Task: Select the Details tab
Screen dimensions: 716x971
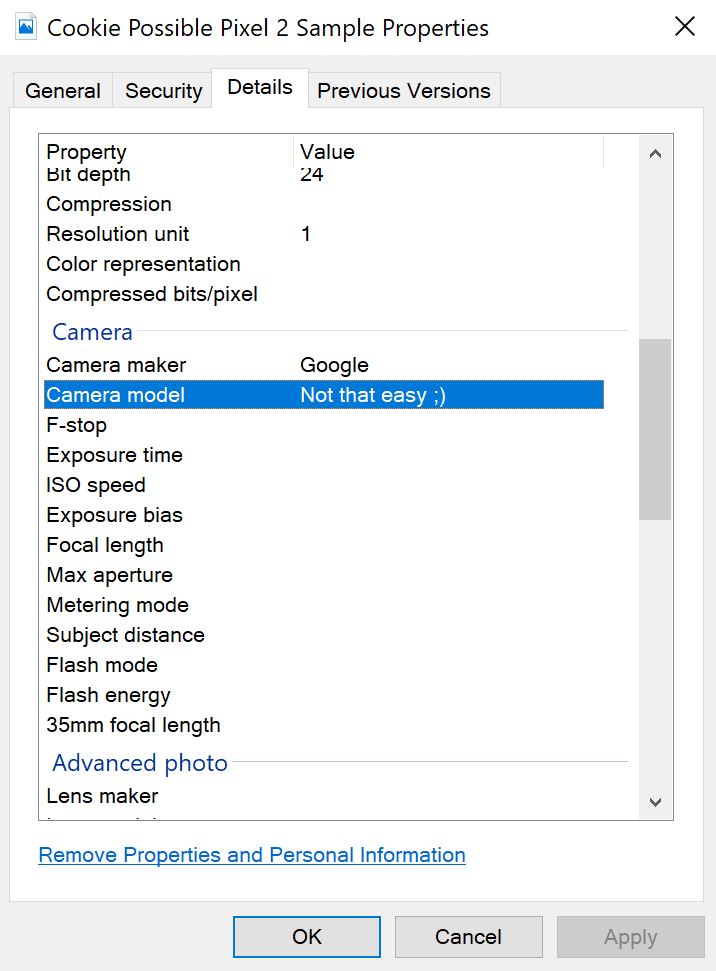Action: click(260, 87)
